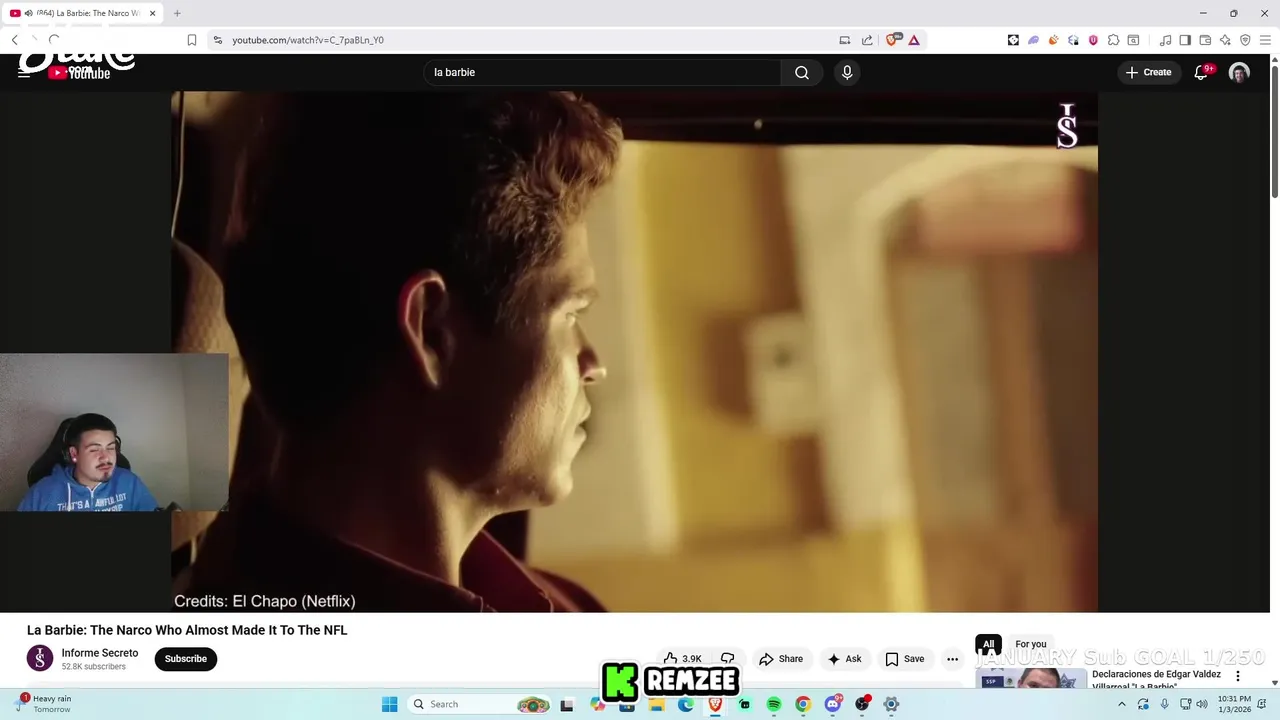The image size is (1280, 720).
Task: Click the '52.8K subscribers' text
Action: (x=94, y=667)
